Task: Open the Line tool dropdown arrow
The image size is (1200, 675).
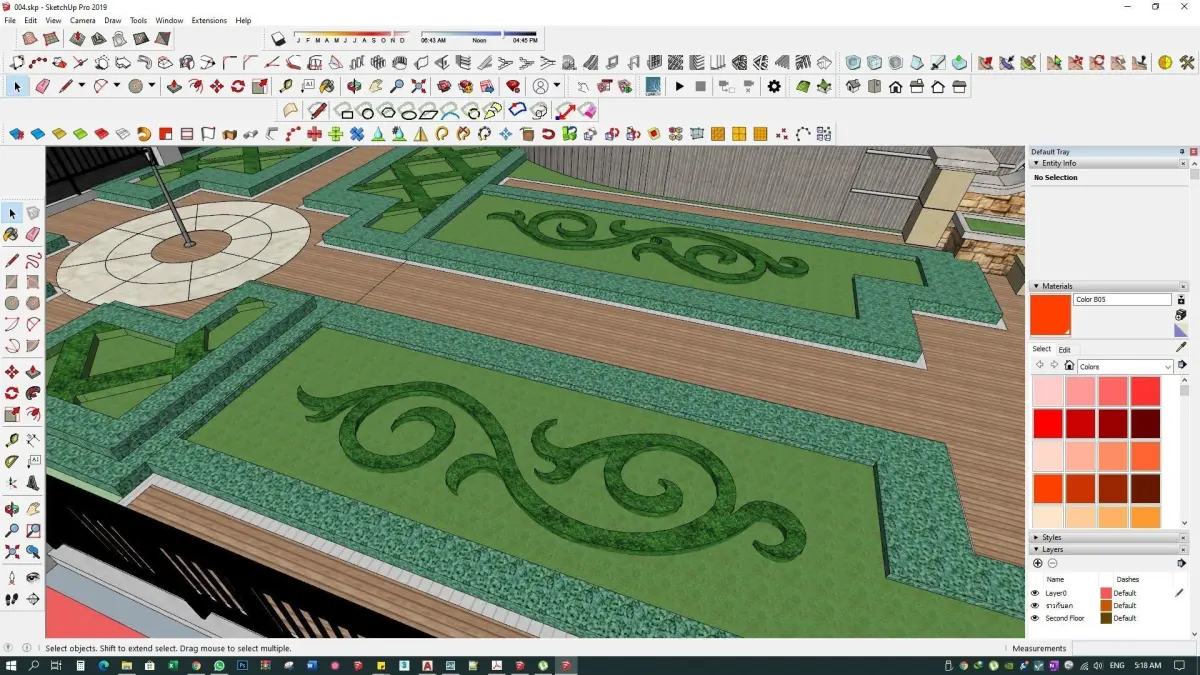Action: (x=81, y=87)
